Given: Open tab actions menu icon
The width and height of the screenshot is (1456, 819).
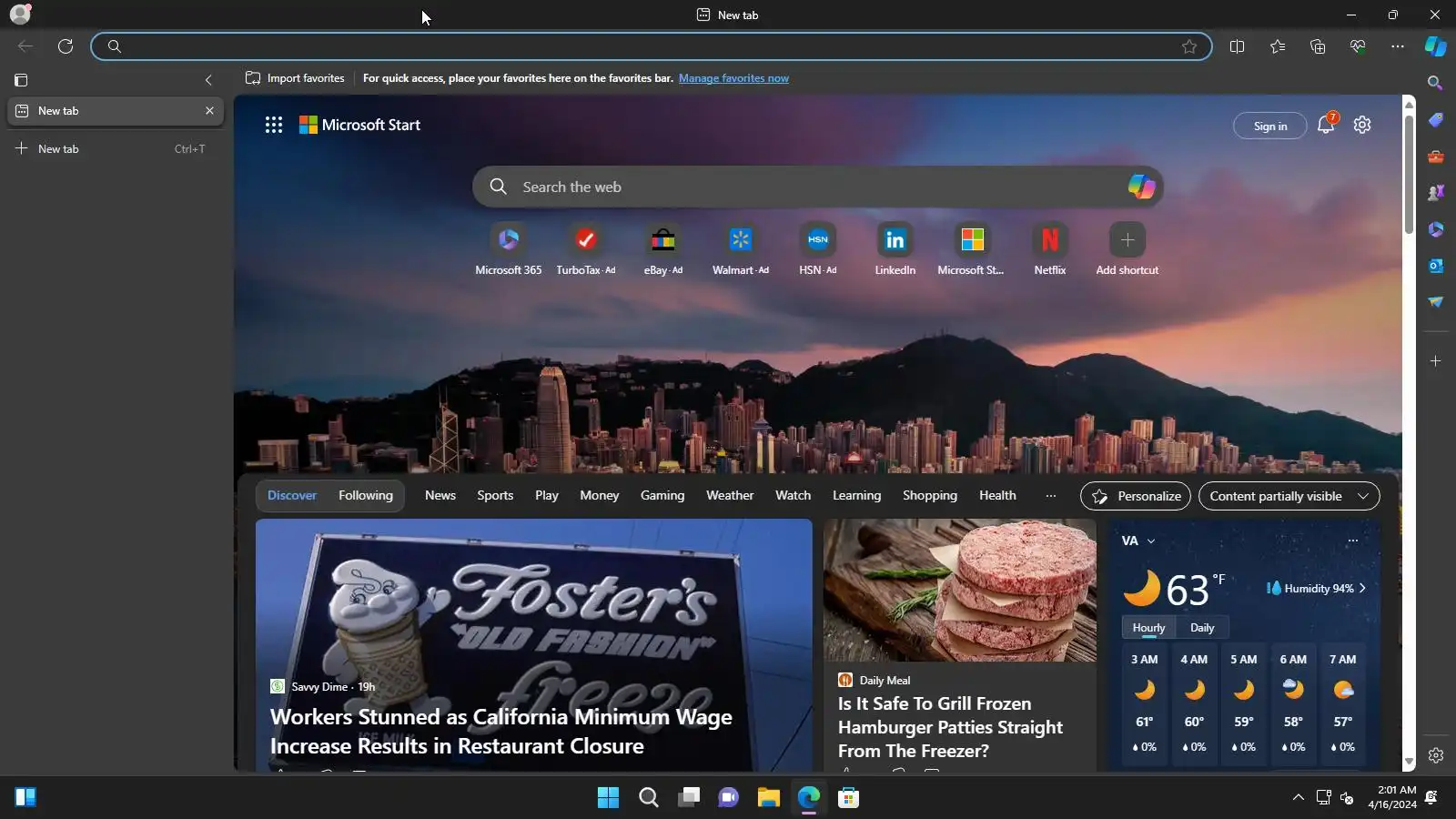Looking at the screenshot, I should coord(21,80).
